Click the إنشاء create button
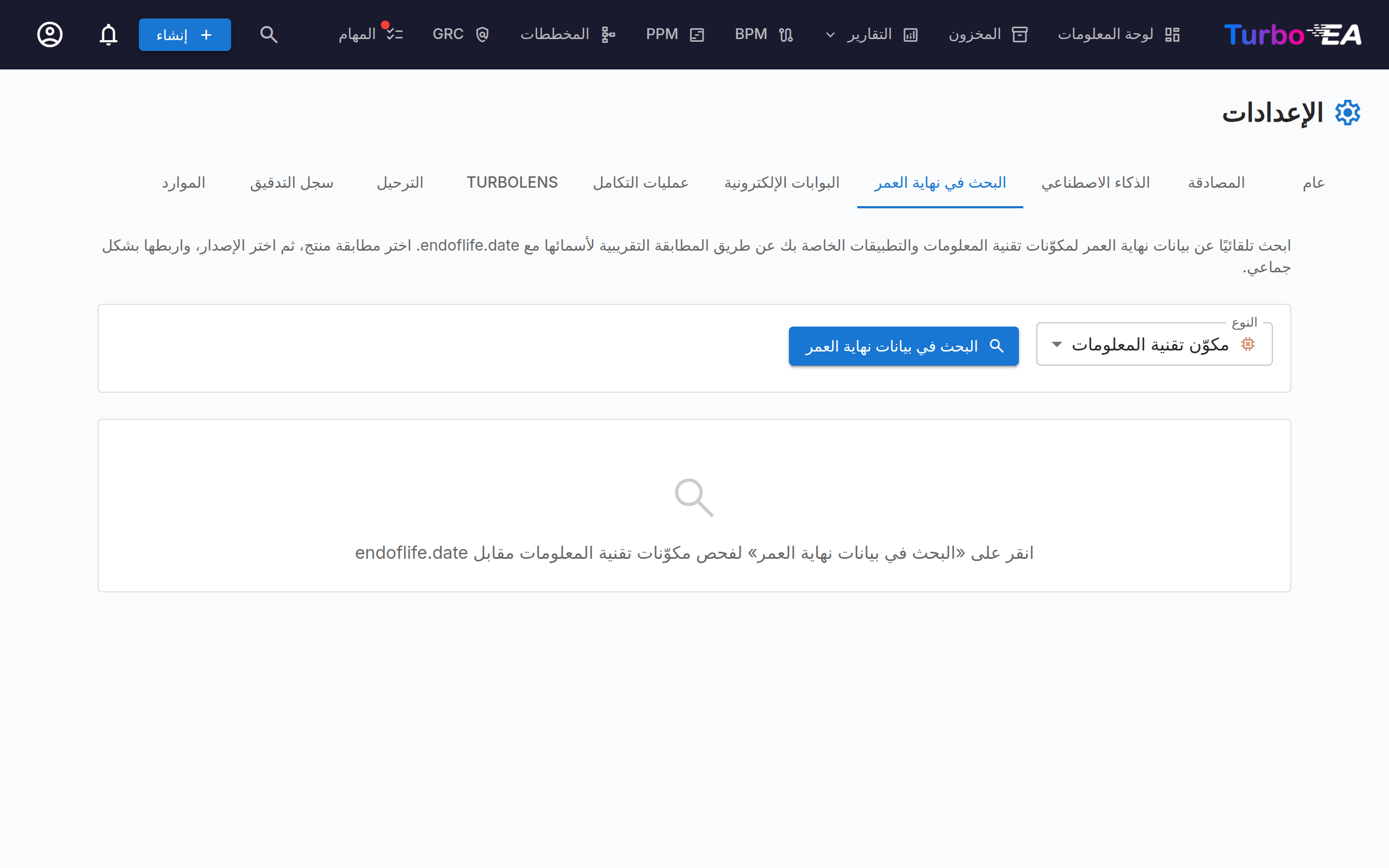 click(x=185, y=34)
